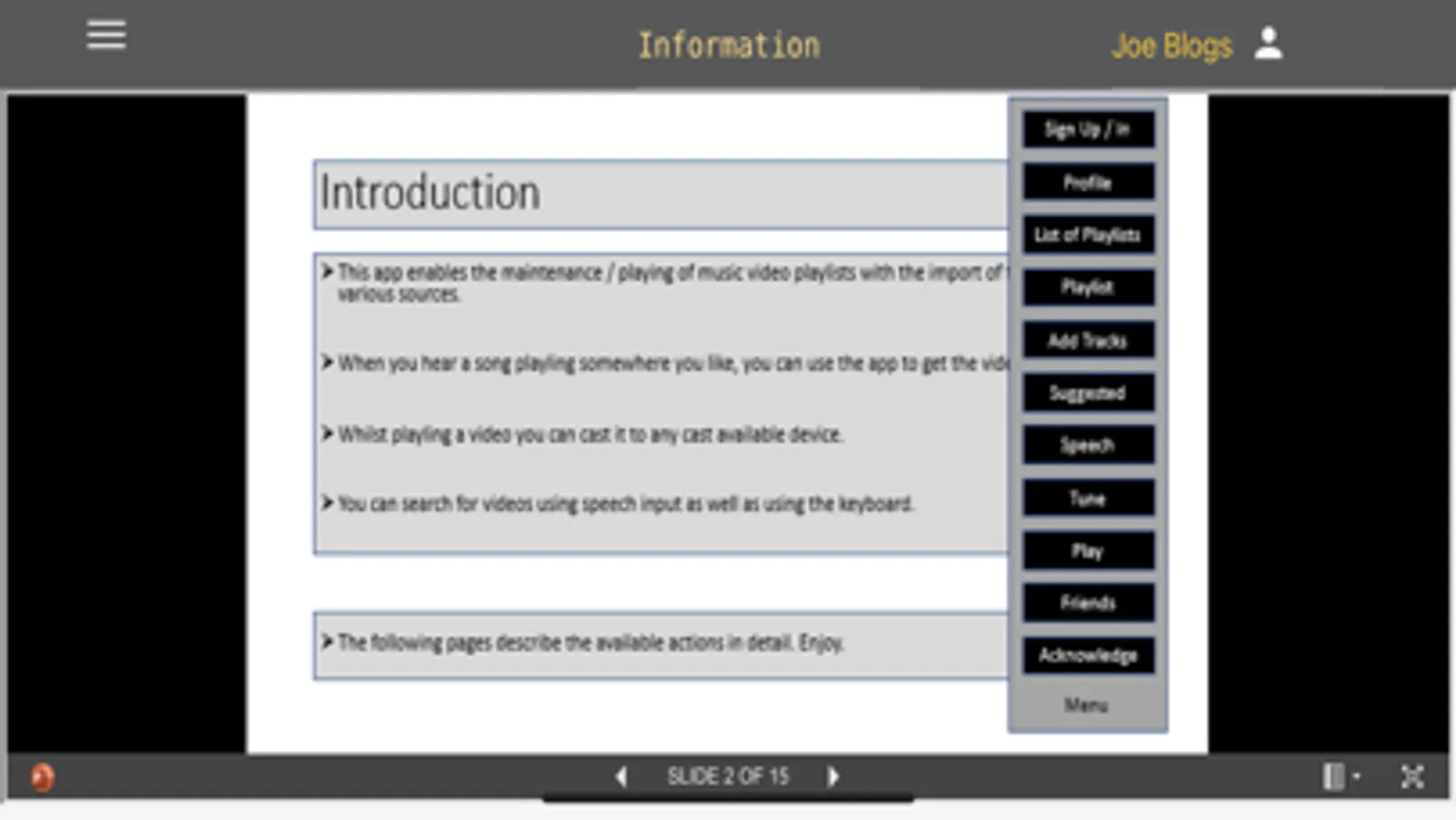This screenshot has height=820, width=1456.
Task: Click 'The following pages describe' text
Action: coord(583,642)
